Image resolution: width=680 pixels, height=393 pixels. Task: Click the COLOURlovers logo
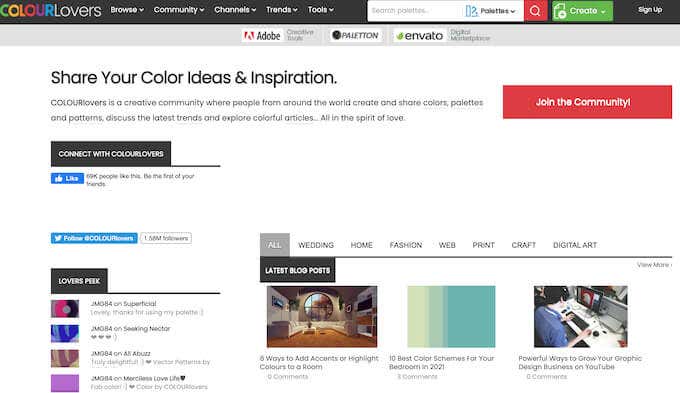click(50, 10)
